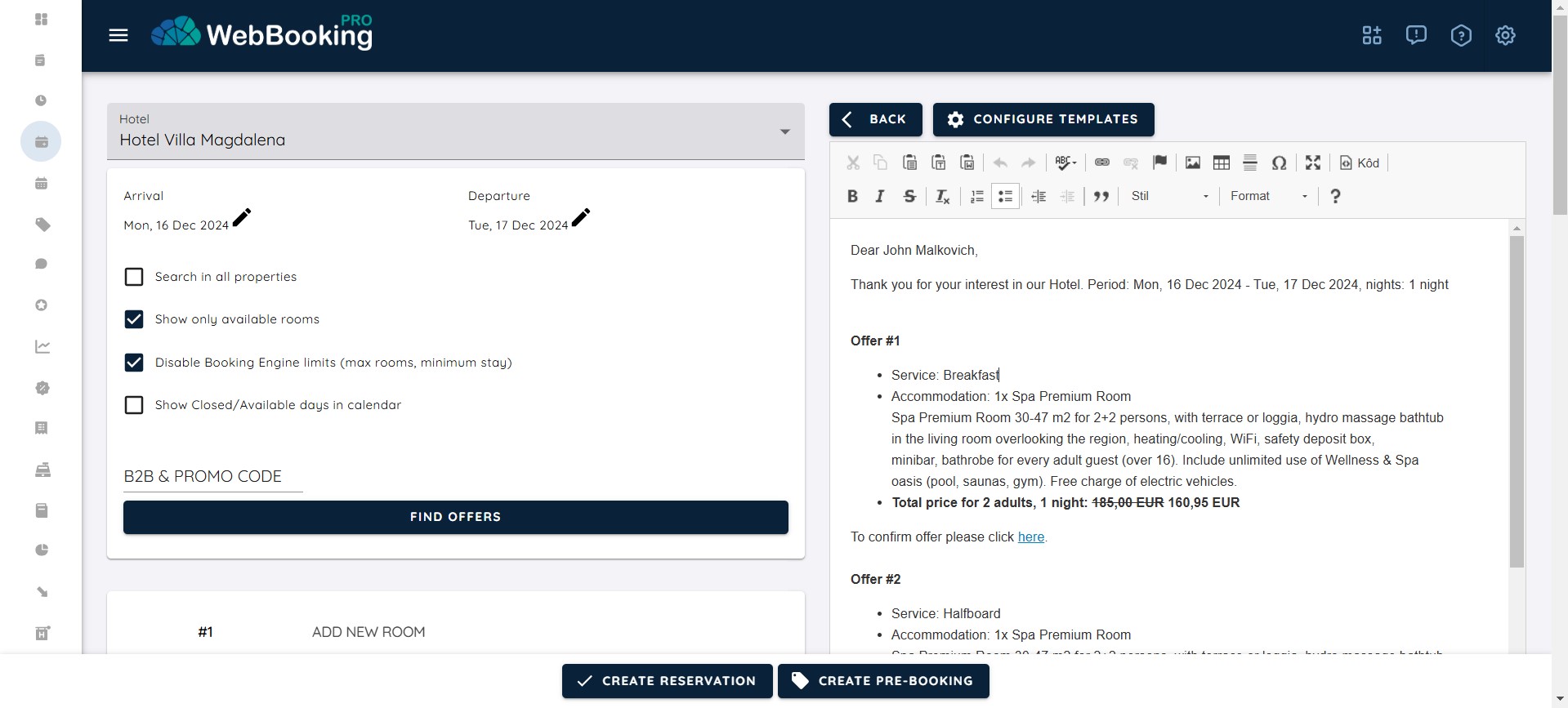Screen dimensions: 1568x708
Task: Open the settings gear in header
Action: click(x=1504, y=35)
